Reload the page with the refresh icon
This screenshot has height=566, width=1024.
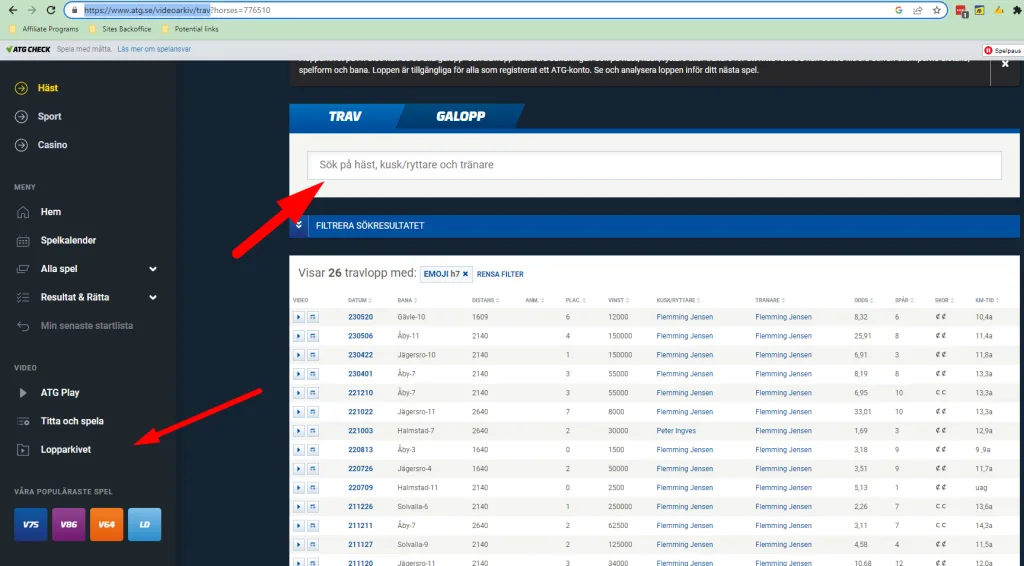[51, 10]
